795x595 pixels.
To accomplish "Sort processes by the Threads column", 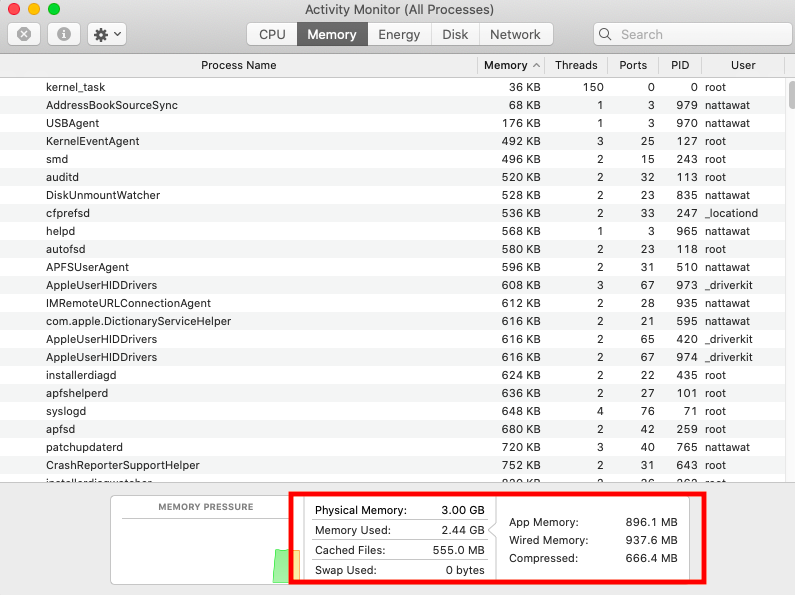I will pyautogui.click(x=576, y=65).
